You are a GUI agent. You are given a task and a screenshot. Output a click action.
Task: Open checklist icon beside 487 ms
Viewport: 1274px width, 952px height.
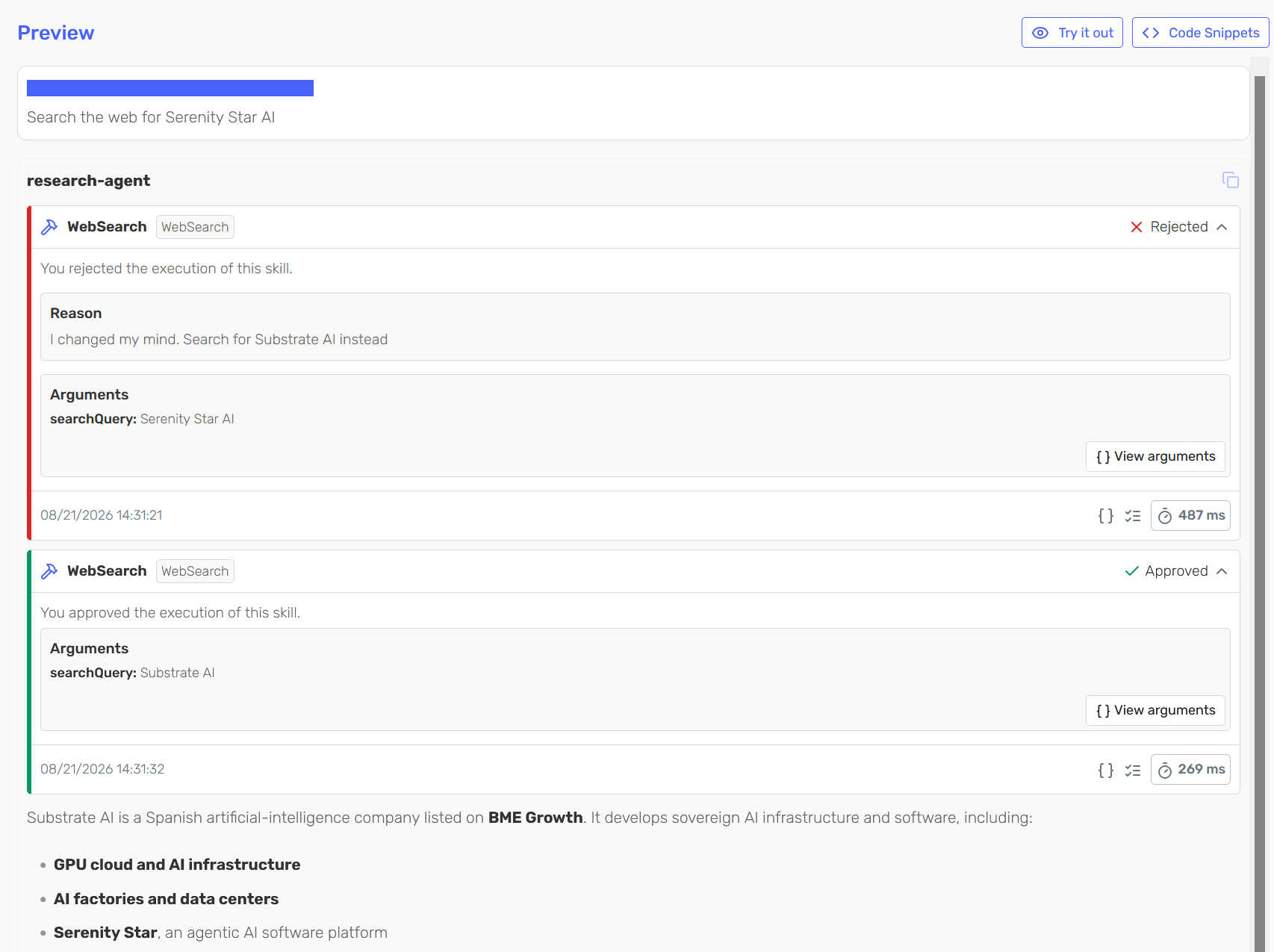(1133, 515)
